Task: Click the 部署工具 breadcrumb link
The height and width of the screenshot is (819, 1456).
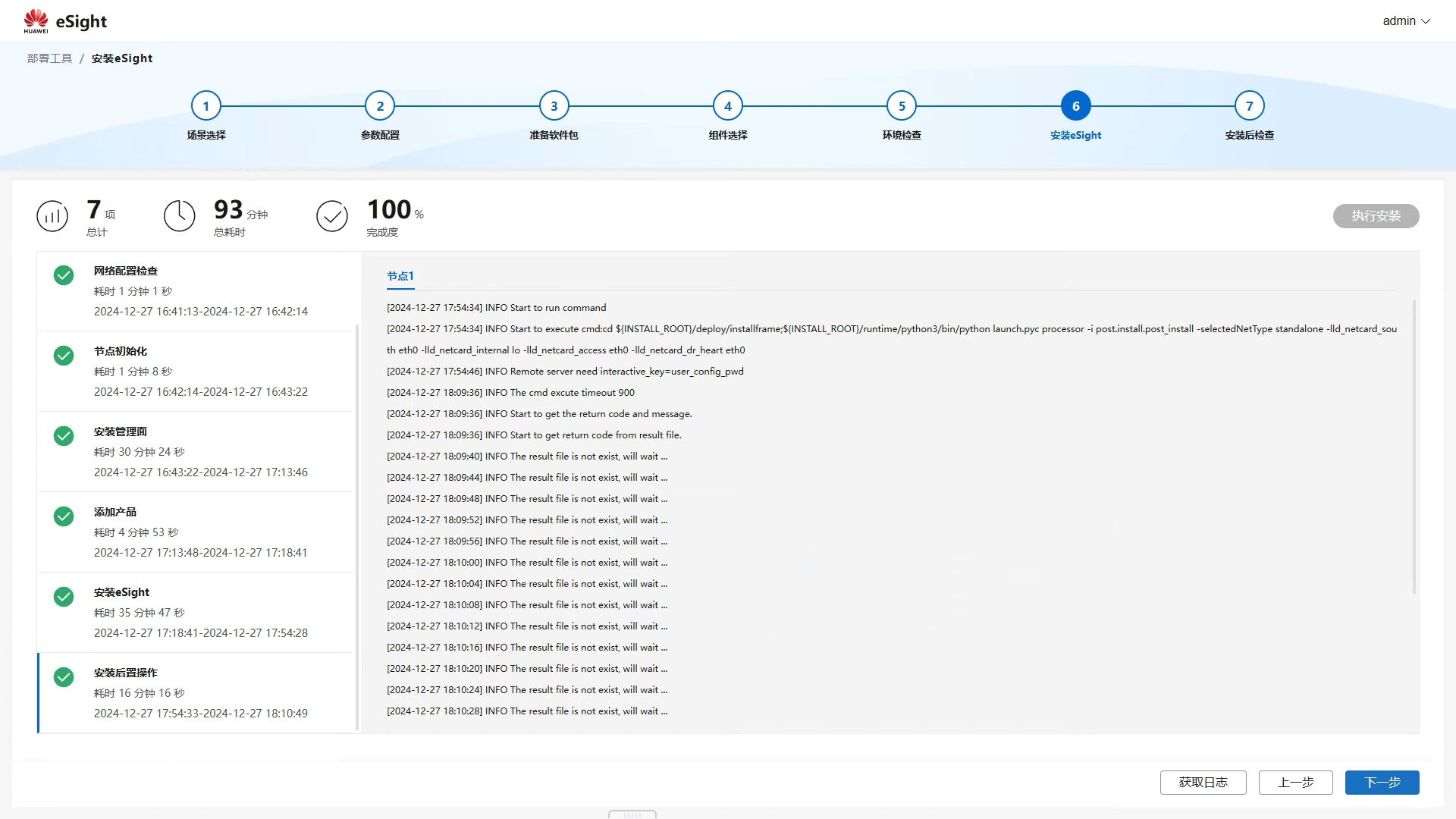Action: (49, 58)
